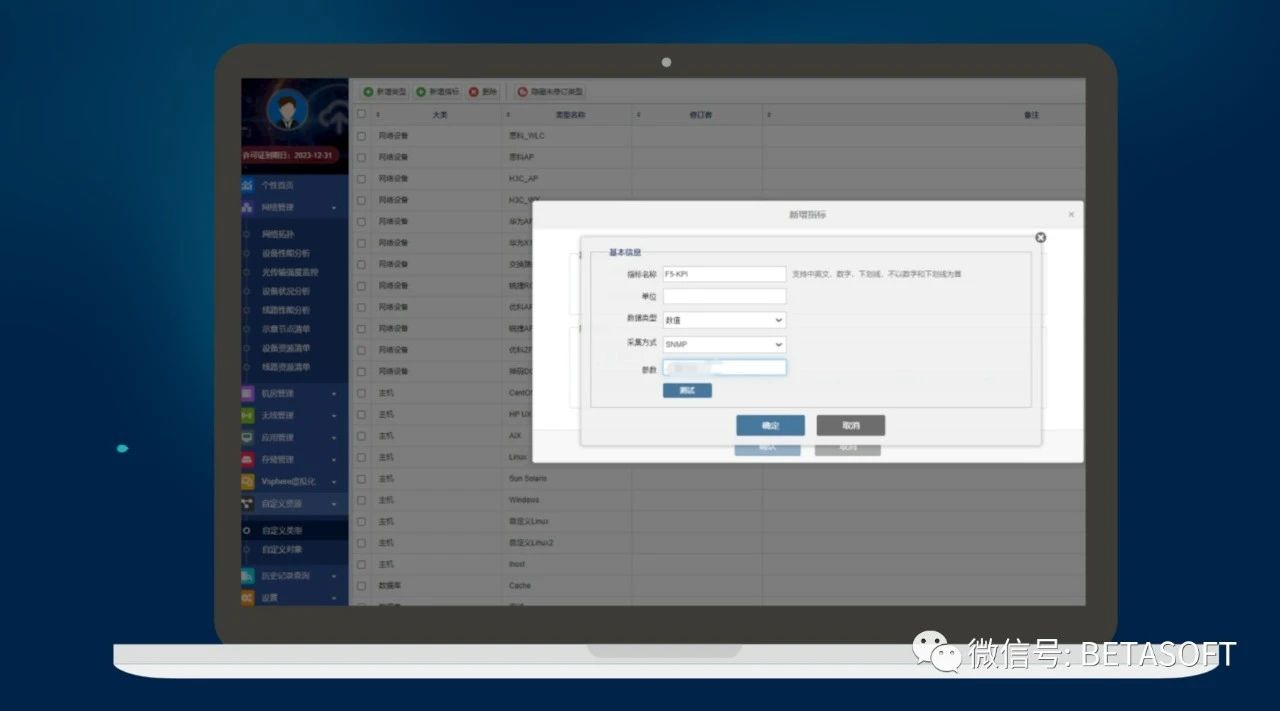
Task: Click the green 新增指标 plus icon
Action: 421,92
